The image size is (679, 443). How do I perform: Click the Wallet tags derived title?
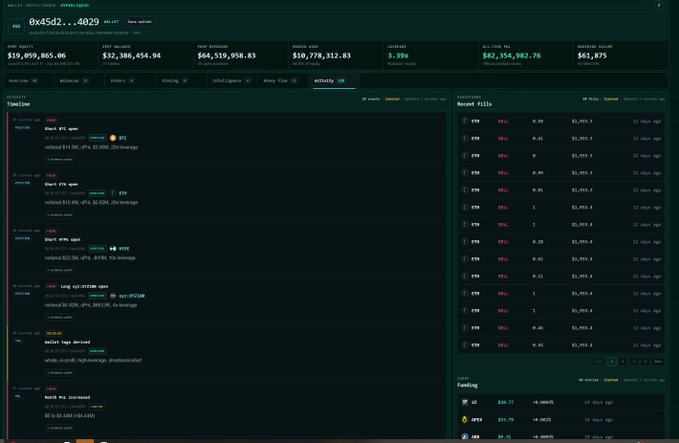coord(67,342)
